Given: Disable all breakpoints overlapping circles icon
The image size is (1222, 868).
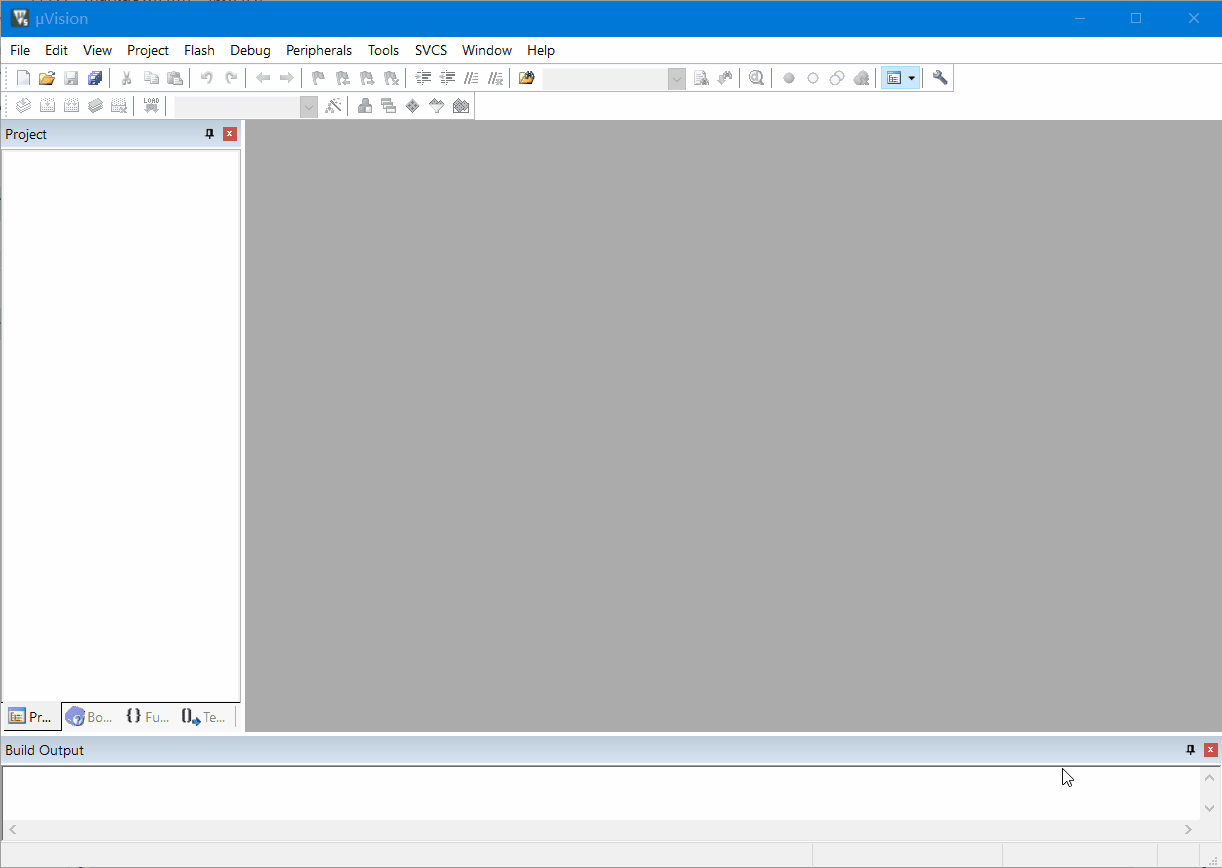Looking at the screenshot, I should click(x=837, y=78).
